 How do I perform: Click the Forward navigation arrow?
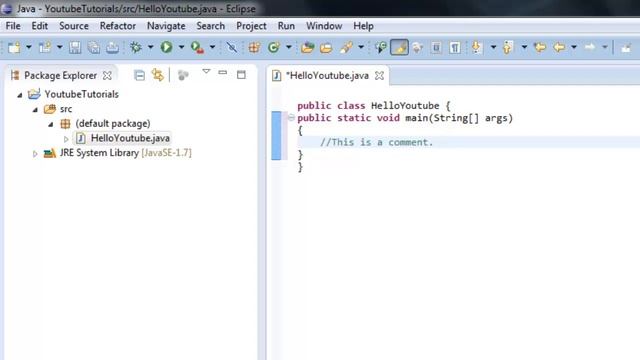click(x=590, y=47)
